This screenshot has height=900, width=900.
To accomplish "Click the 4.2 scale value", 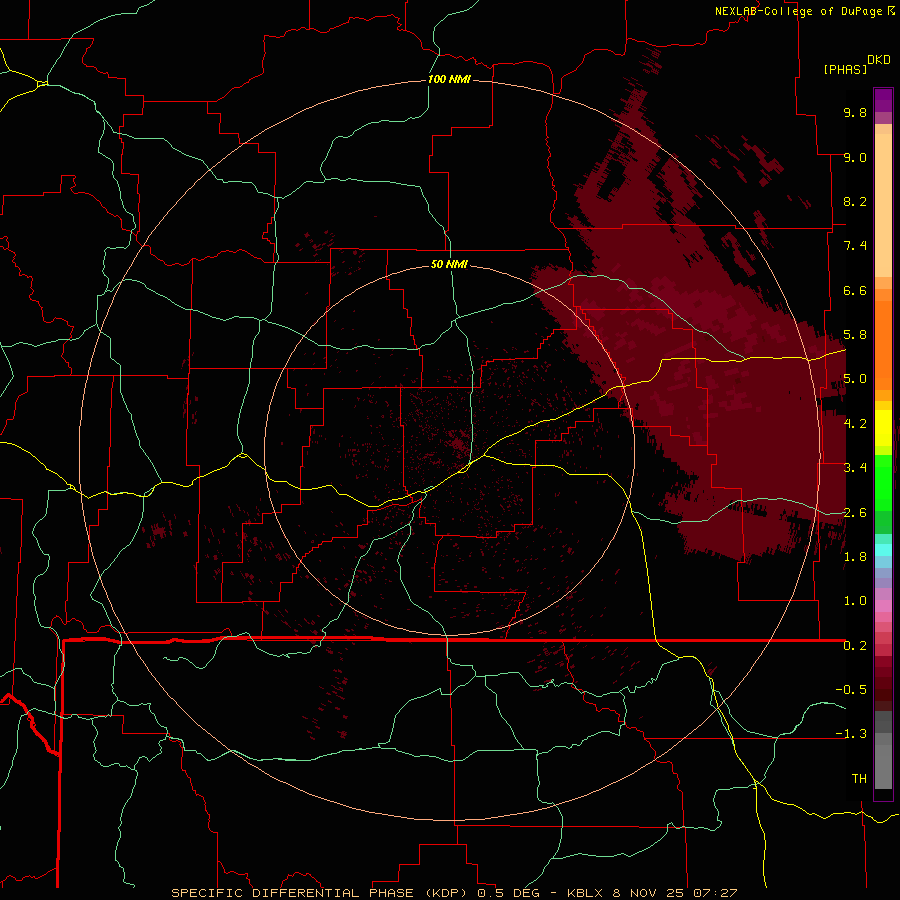I will coord(855,424).
